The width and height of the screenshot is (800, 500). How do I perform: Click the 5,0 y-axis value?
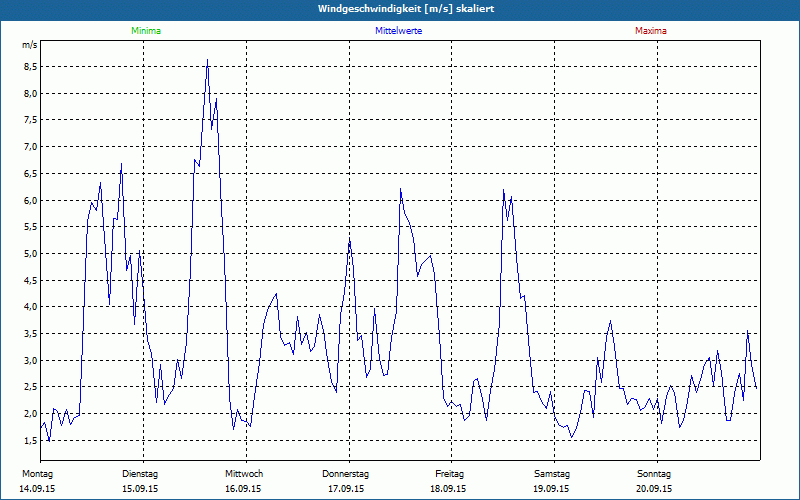(29, 254)
